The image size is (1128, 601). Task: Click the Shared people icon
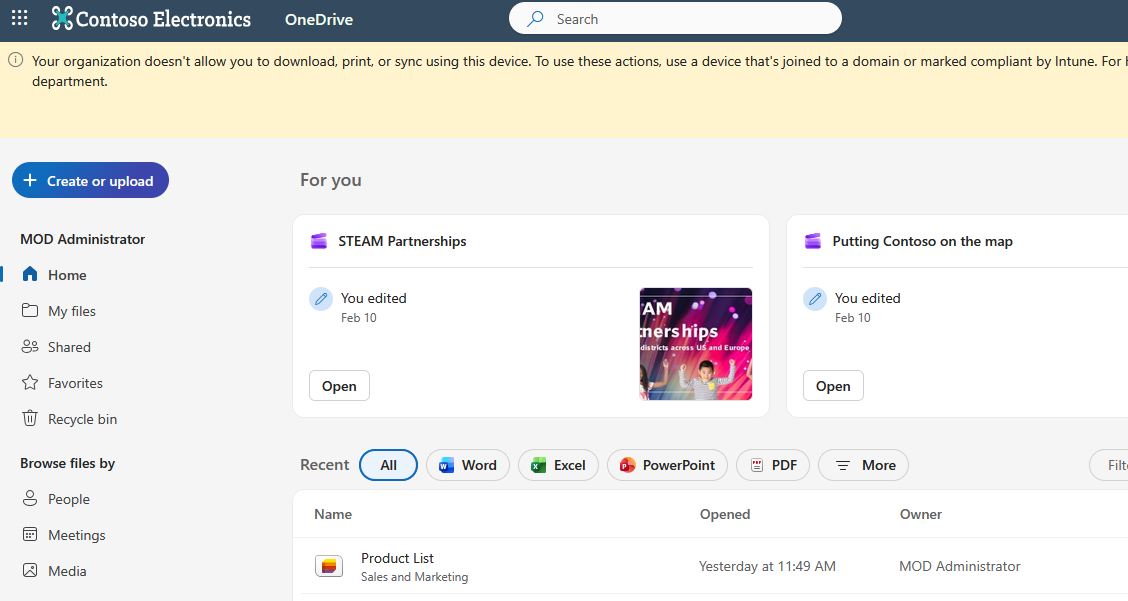coord(30,347)
